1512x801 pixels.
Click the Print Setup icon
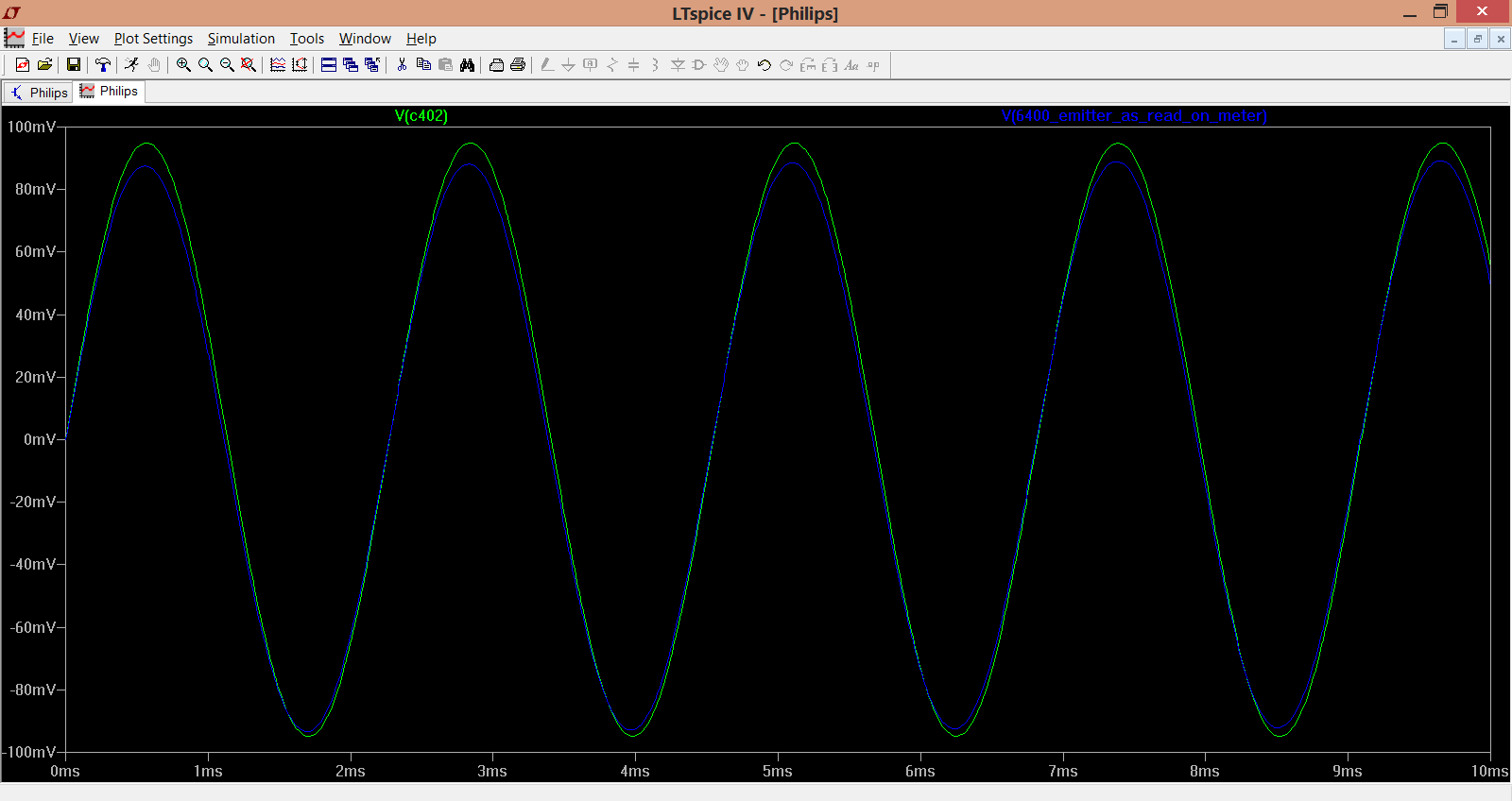point(496,64)
